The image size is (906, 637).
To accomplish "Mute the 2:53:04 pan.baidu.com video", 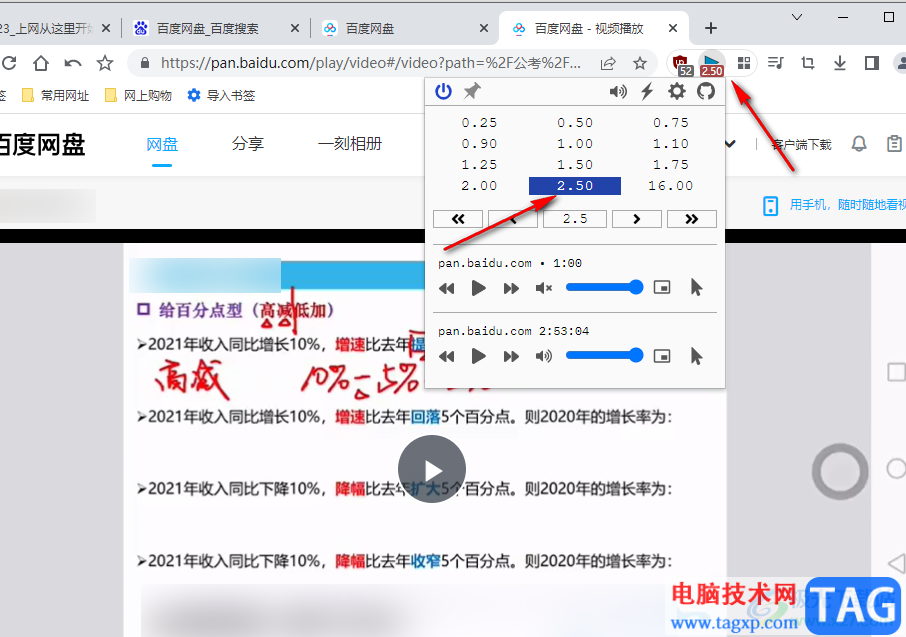I will [543, 356].
